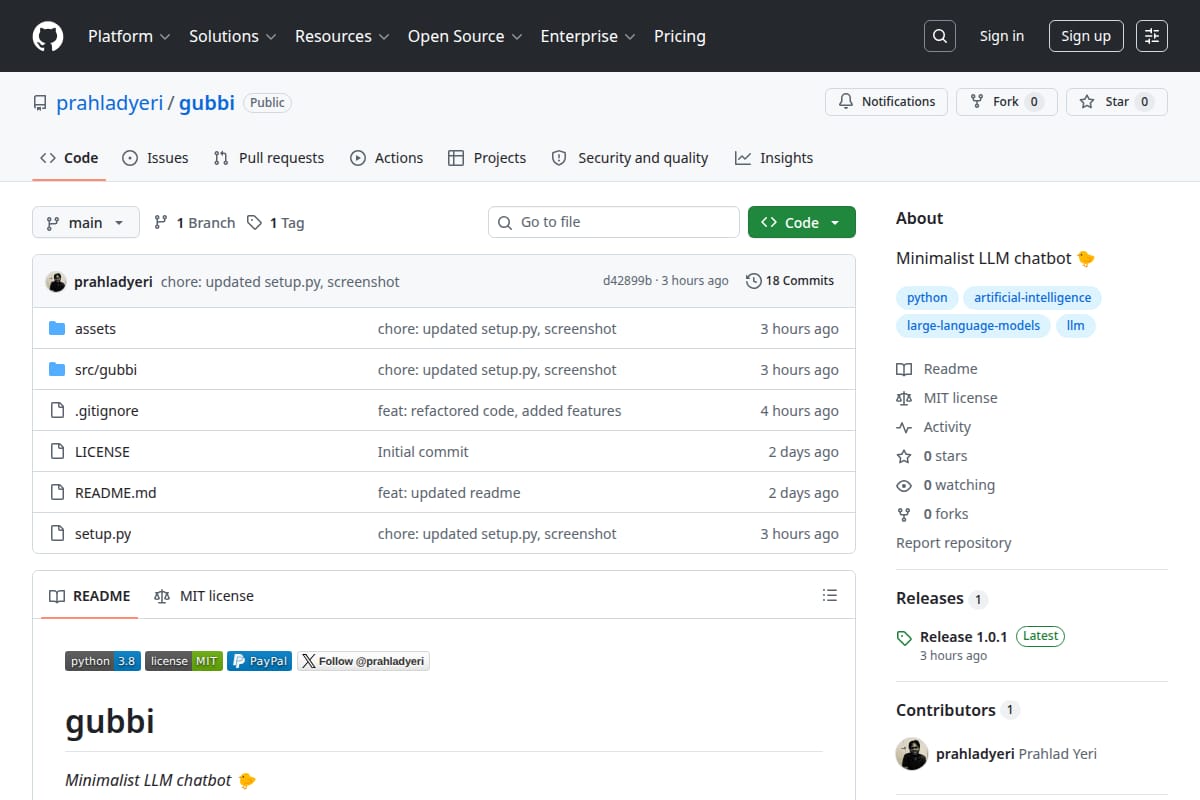Click the star icon beside 0 stars
This screenshot has width=1200, height=800.
click(x=904, y=456)
